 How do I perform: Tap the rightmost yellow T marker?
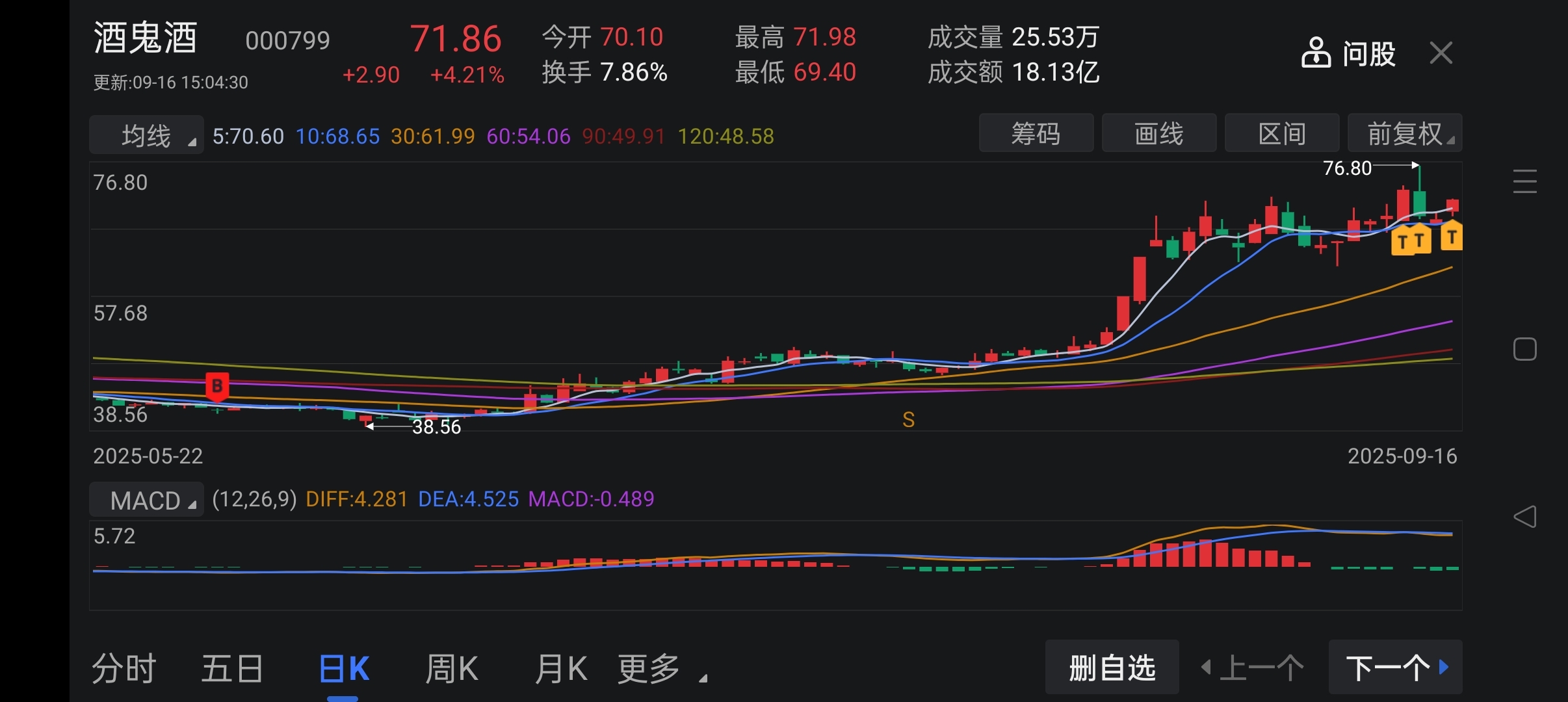point(1452,236)
